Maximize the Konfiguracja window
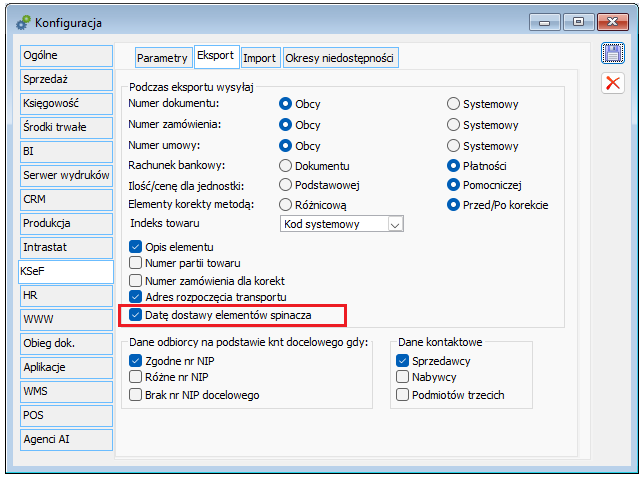 point(578,22)
